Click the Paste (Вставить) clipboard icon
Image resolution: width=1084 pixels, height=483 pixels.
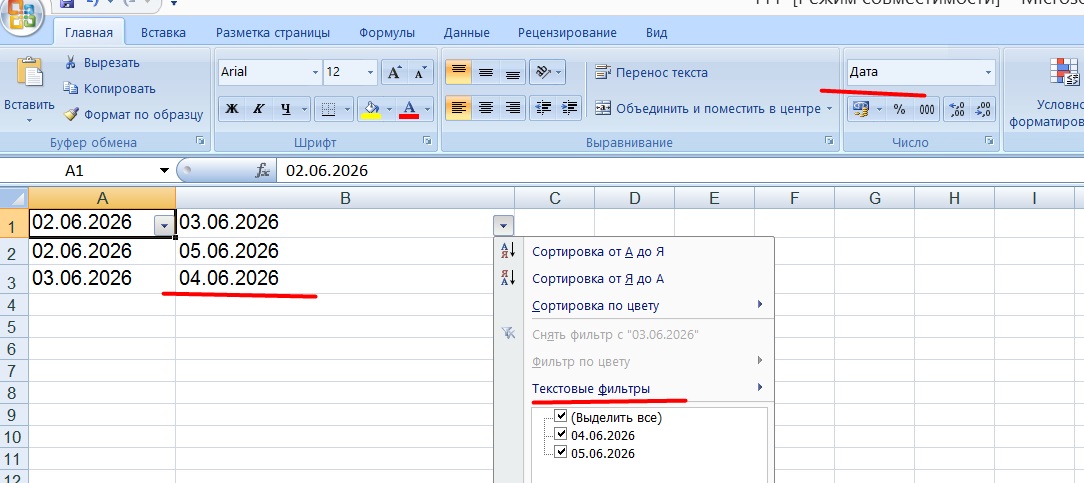[x=29, y=74]
